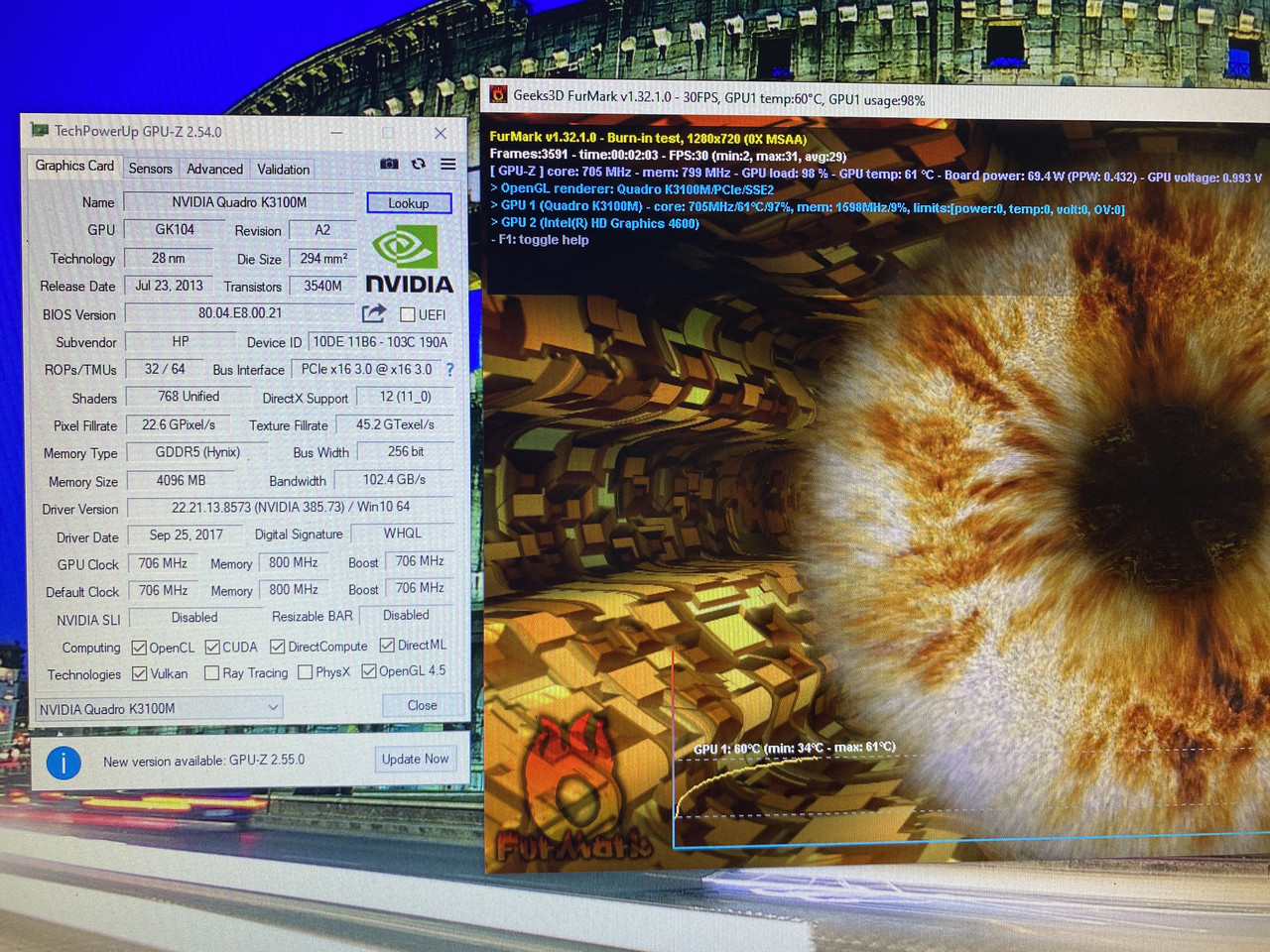Click the Bus Interface field PCIe x16 3.0

[x=366, y=369]
